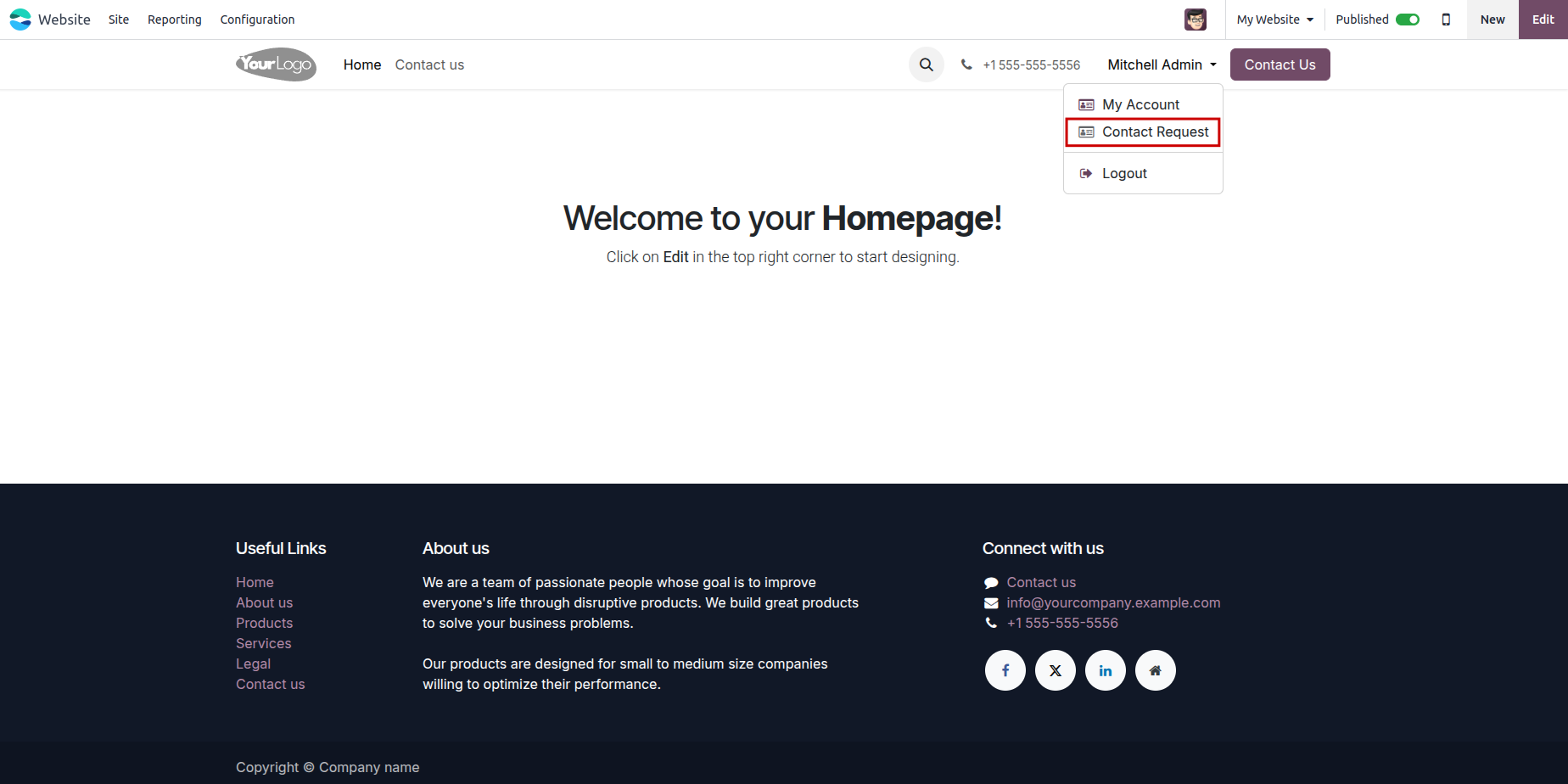Open the Reporting menu
This screenshot has width=1568, height=784.
(x=175, y=20)
